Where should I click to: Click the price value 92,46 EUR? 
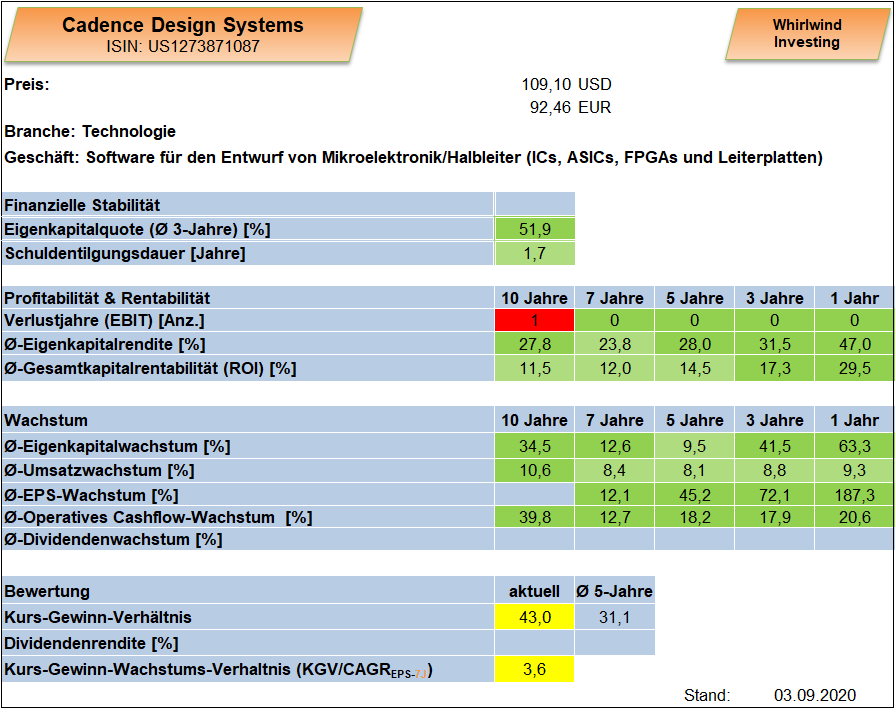(x=570, y=107)
